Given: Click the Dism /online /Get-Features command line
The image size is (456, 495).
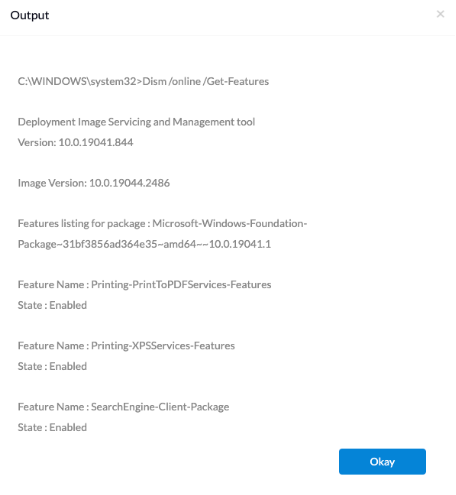Looking at the screenshot, I should (143, 81).
